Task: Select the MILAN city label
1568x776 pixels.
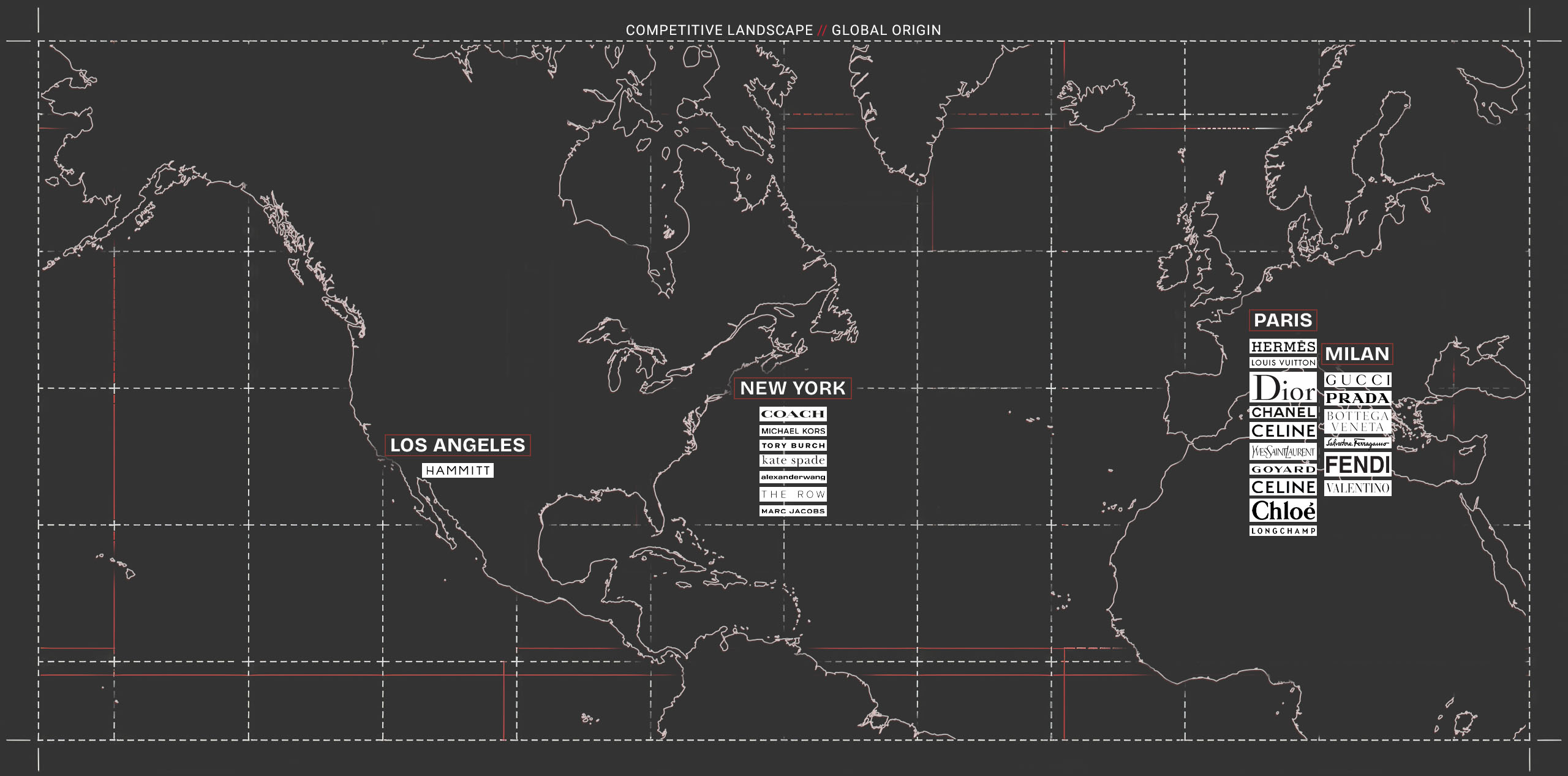Action: [1357, 354]
